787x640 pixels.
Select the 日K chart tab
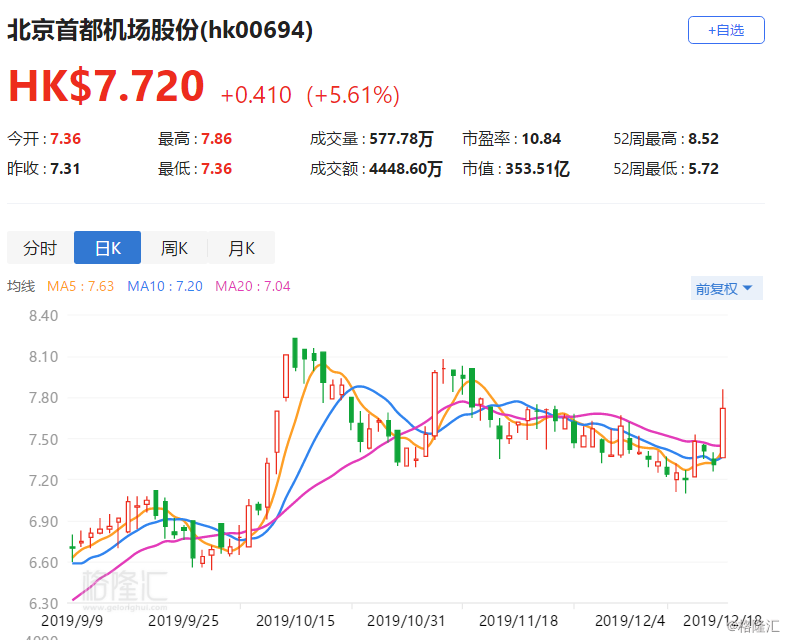107,247
